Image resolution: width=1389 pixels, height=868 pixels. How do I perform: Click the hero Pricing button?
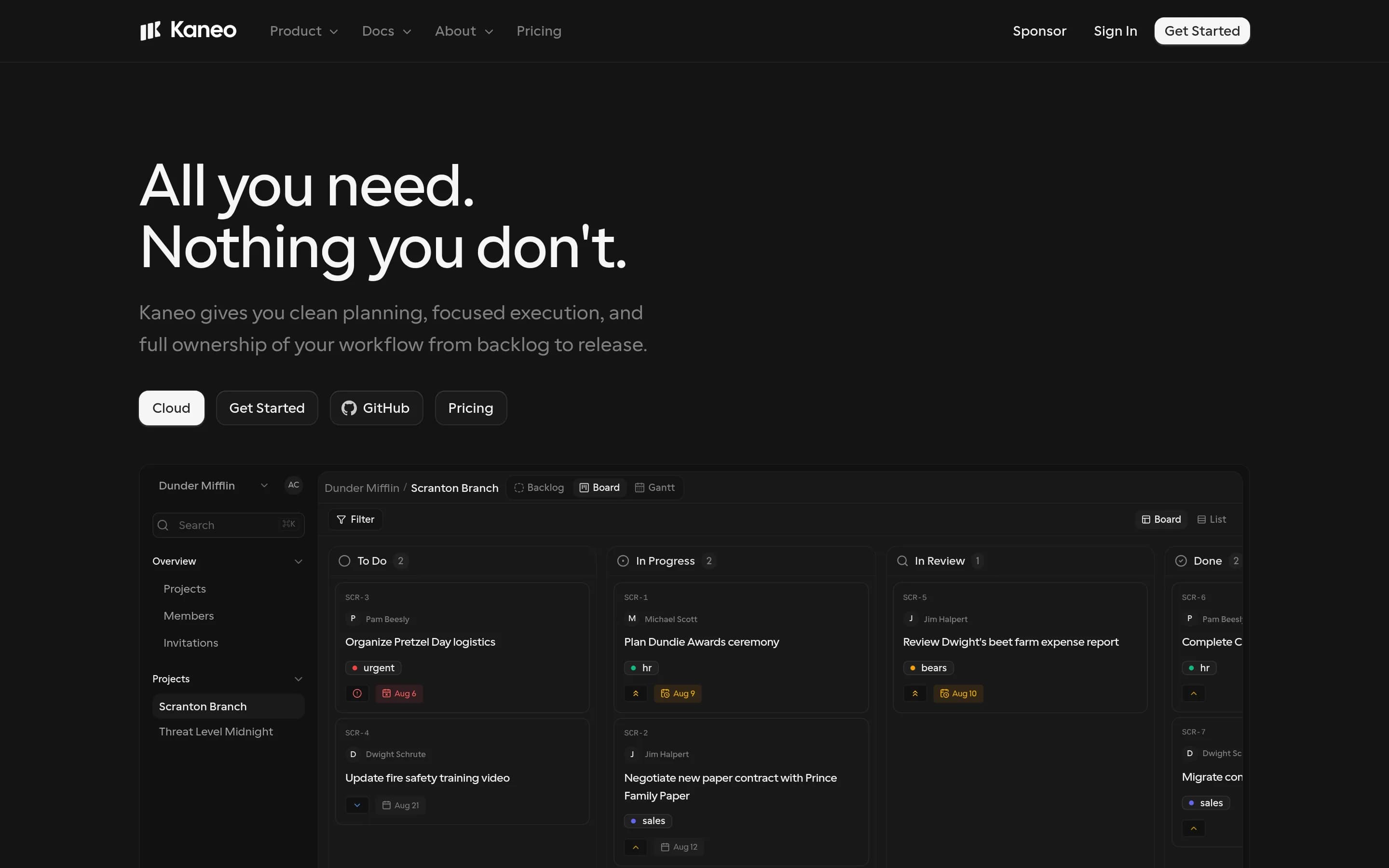pos(471,408)
